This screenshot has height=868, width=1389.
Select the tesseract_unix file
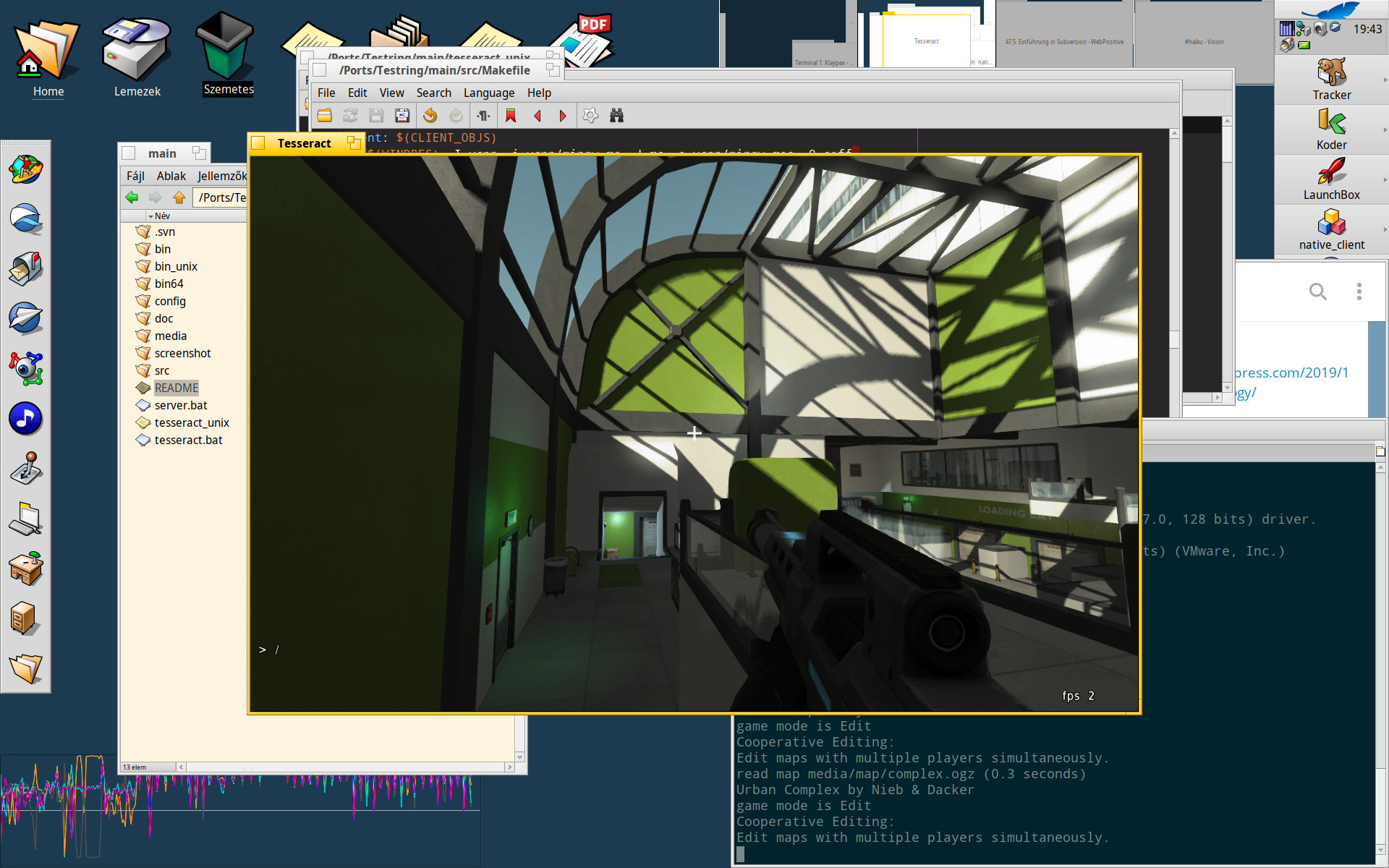[x=192, y=422]
